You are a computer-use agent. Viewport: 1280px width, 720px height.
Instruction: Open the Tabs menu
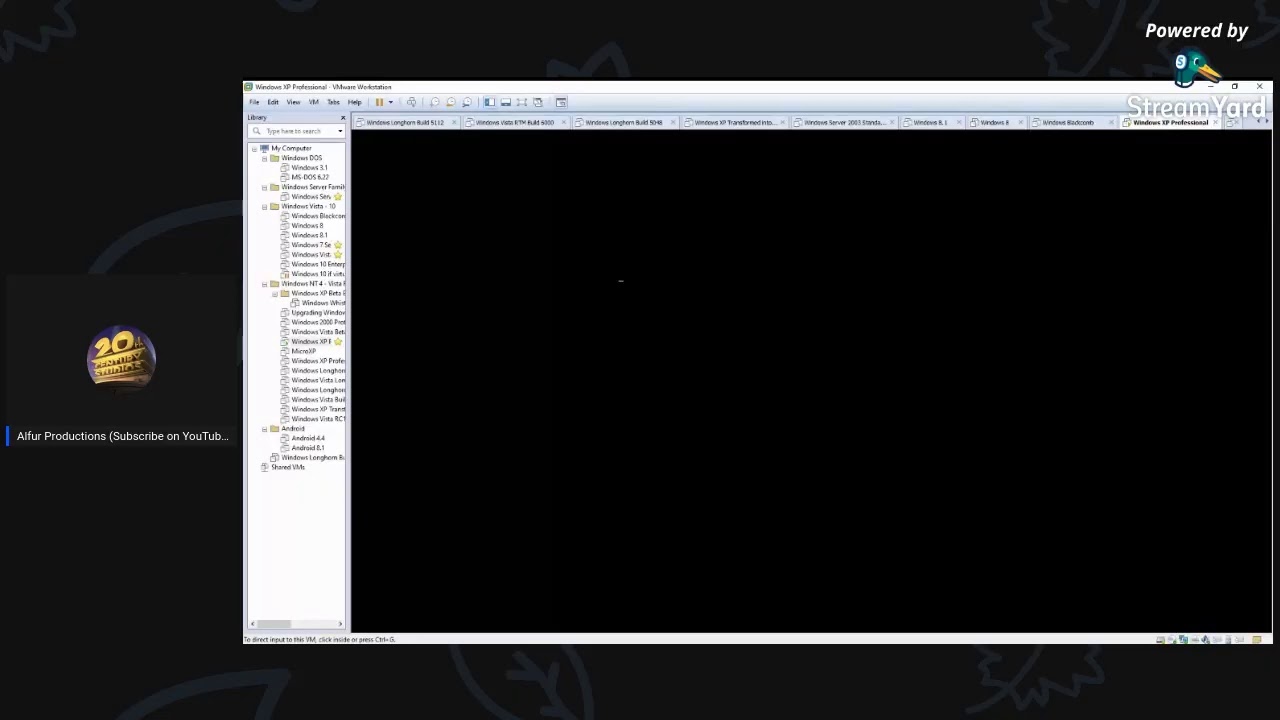[x=333, y=102]
